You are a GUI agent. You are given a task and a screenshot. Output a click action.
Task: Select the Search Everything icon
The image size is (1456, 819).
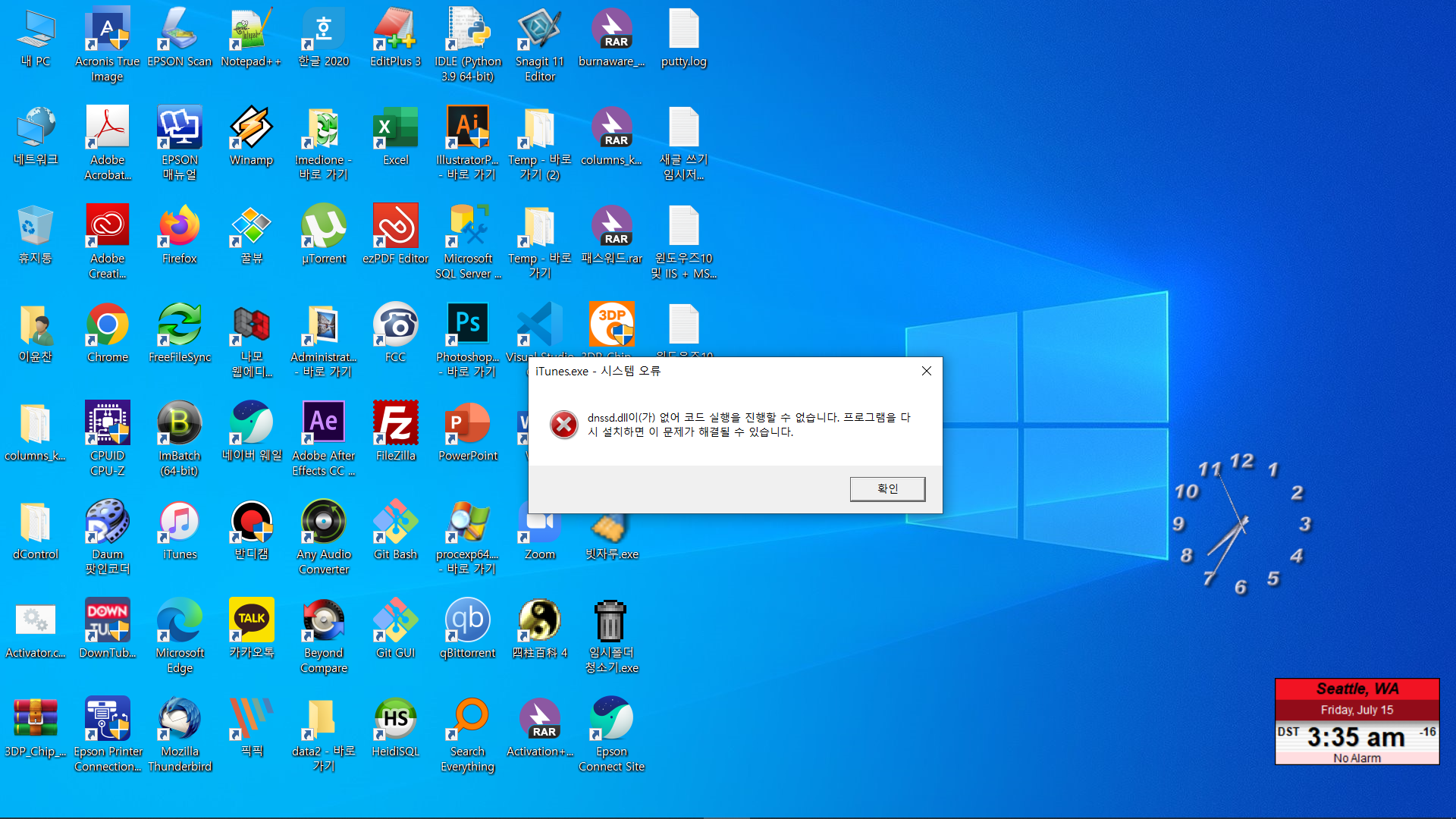468,736
